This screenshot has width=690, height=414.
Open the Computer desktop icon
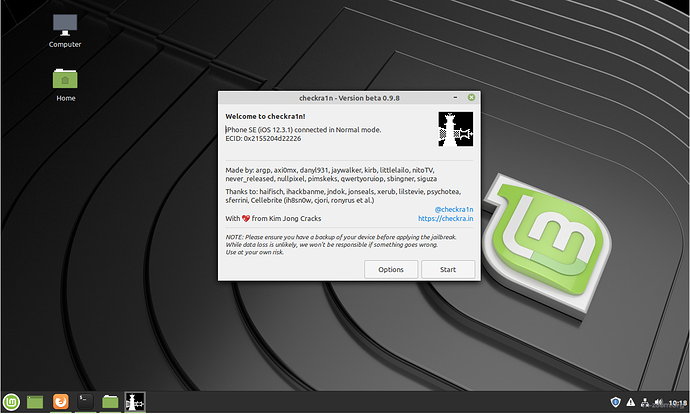coord(65,30)
